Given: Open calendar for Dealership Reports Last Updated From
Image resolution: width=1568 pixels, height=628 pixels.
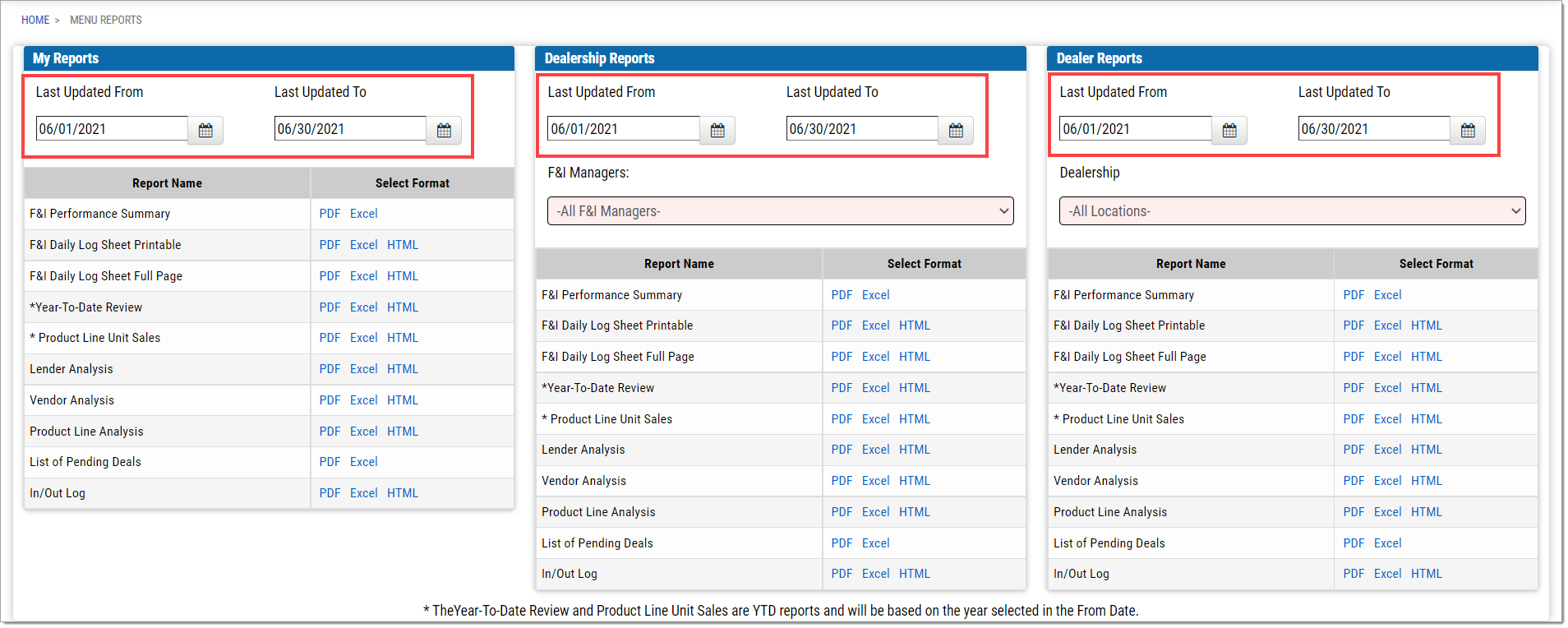Looking at the screenshot, I should [x=717, y=130].
